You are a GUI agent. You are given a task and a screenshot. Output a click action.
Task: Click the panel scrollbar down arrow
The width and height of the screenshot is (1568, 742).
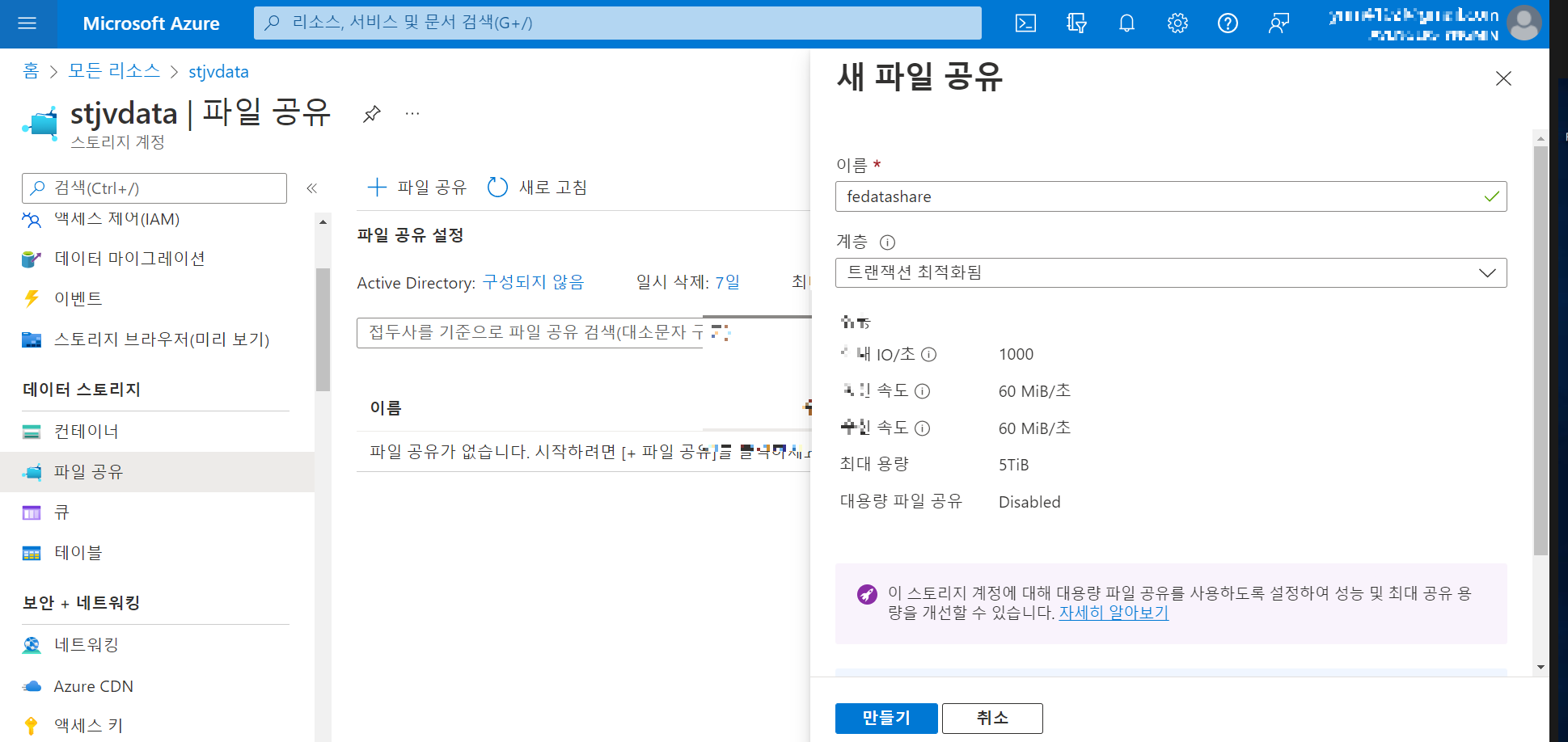[1541, 667]
